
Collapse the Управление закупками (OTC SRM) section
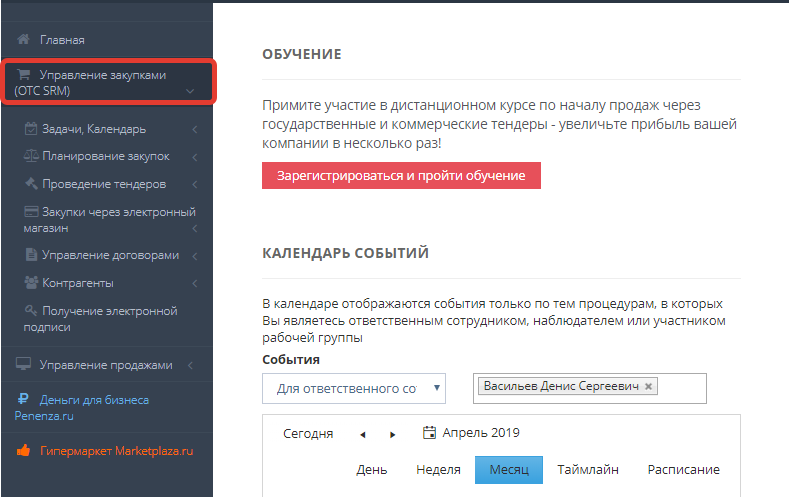tap(190, 92)
